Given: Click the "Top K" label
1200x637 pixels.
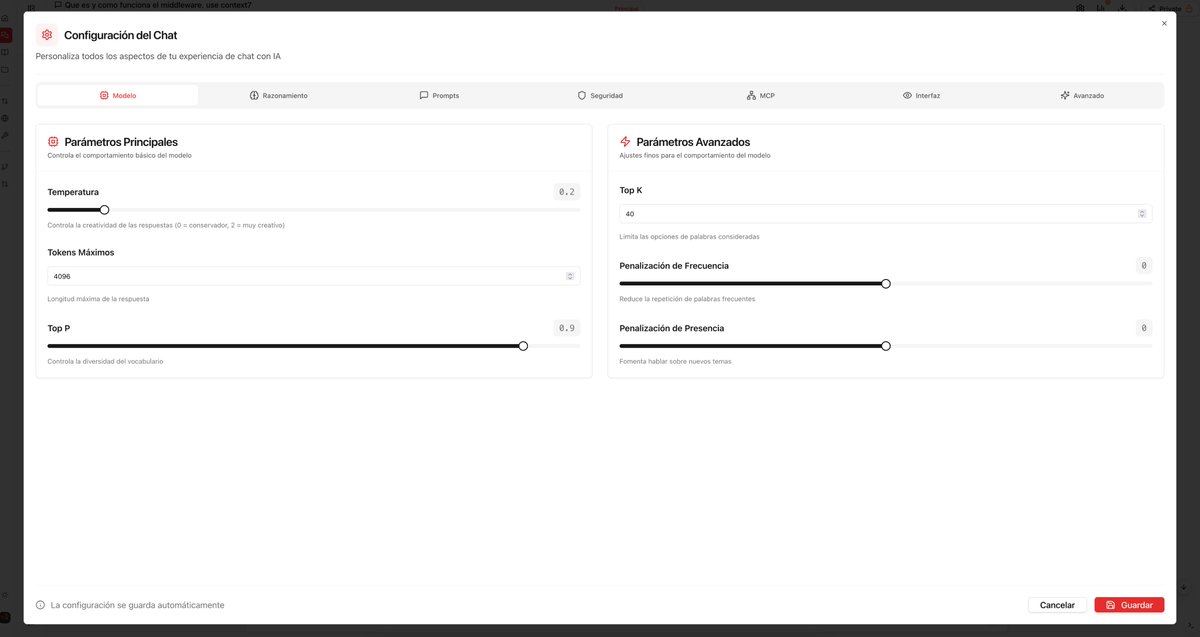Looking at the screenshot, I should pos(631,190).
